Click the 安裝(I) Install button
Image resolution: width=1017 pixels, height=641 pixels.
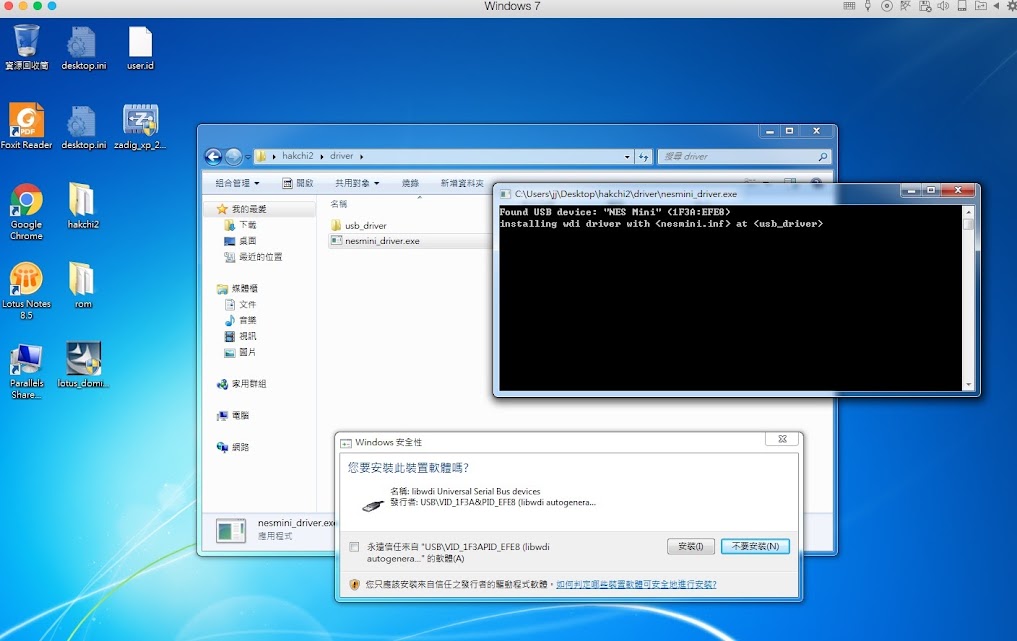click(x=690, y=547)
